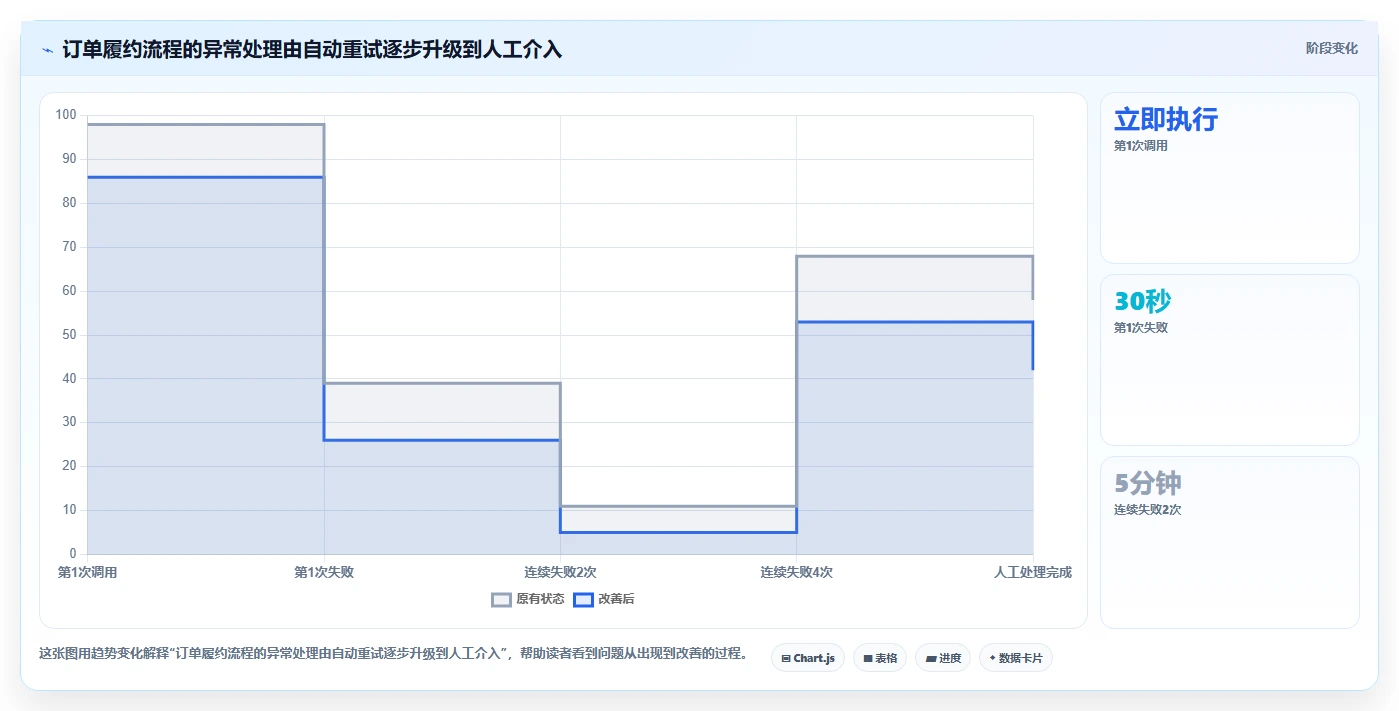Click the 数据卡片 tag
Image resolution: width=1399 pixels, height=711 pixels.
pyautogui.click(x=1016, y=658)
